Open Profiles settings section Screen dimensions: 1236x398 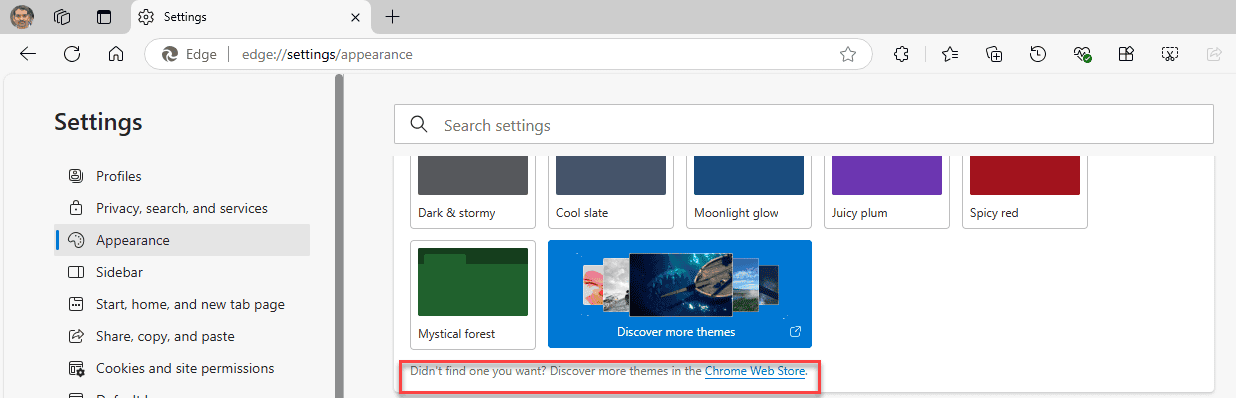point(182,176)
